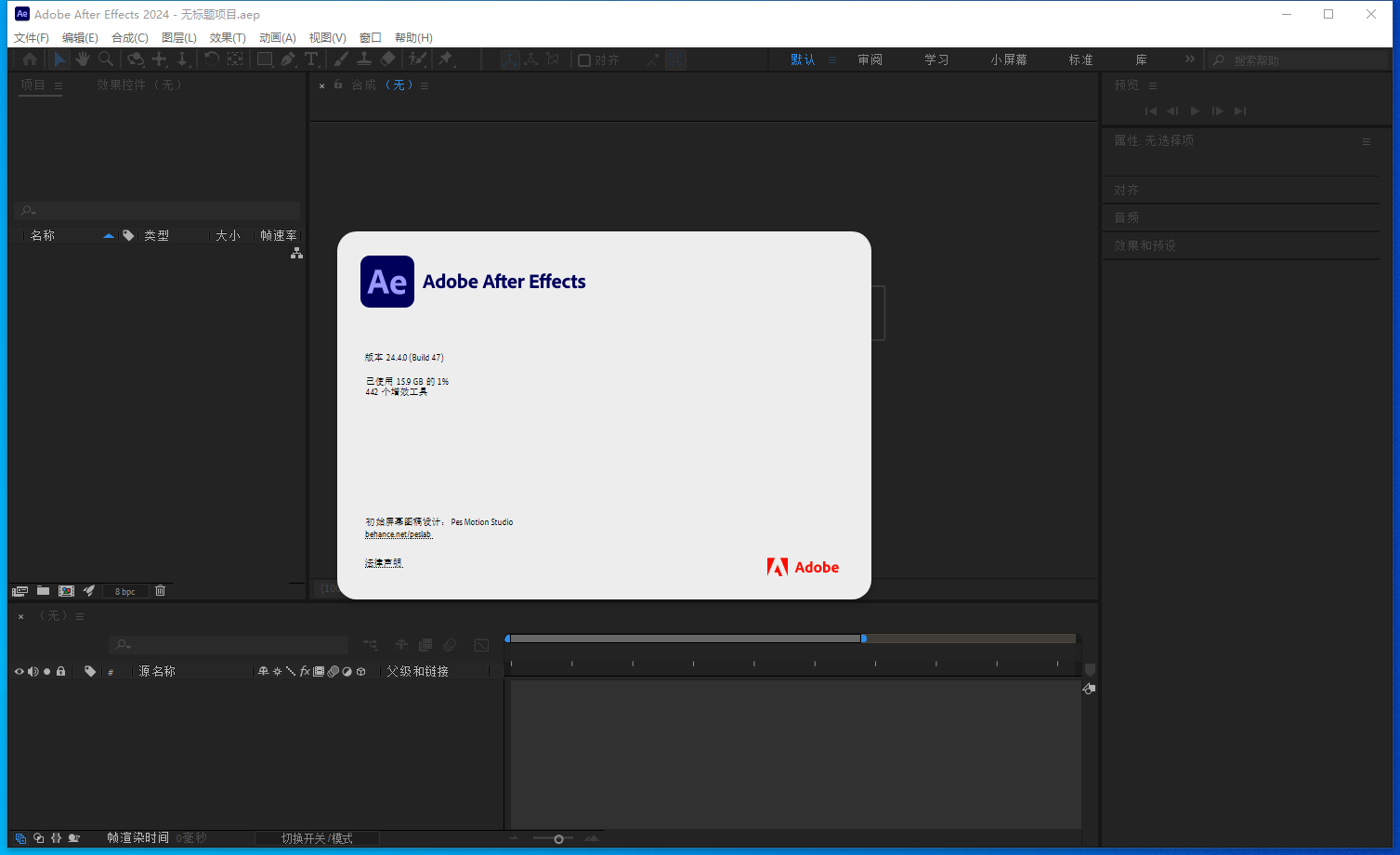1400x855 pixels.
Task: Click the 8 bpc color depth button
Action: tap(125, 591)
